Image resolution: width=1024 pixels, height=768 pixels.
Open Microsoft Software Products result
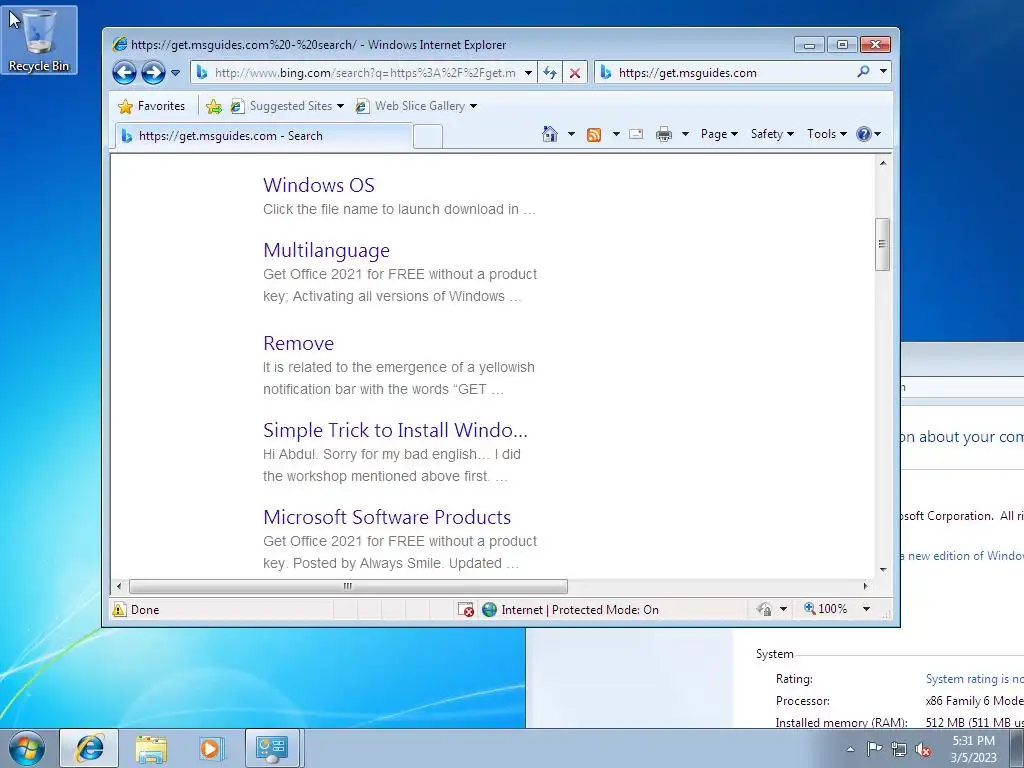coord(387,517)
